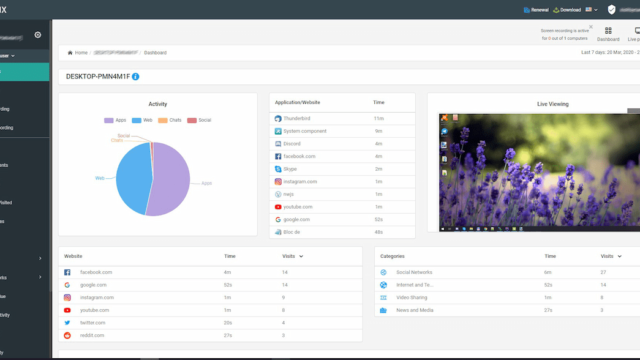Open the sidebar settings gear icon
Screen dimensions: 640x360
38,35
